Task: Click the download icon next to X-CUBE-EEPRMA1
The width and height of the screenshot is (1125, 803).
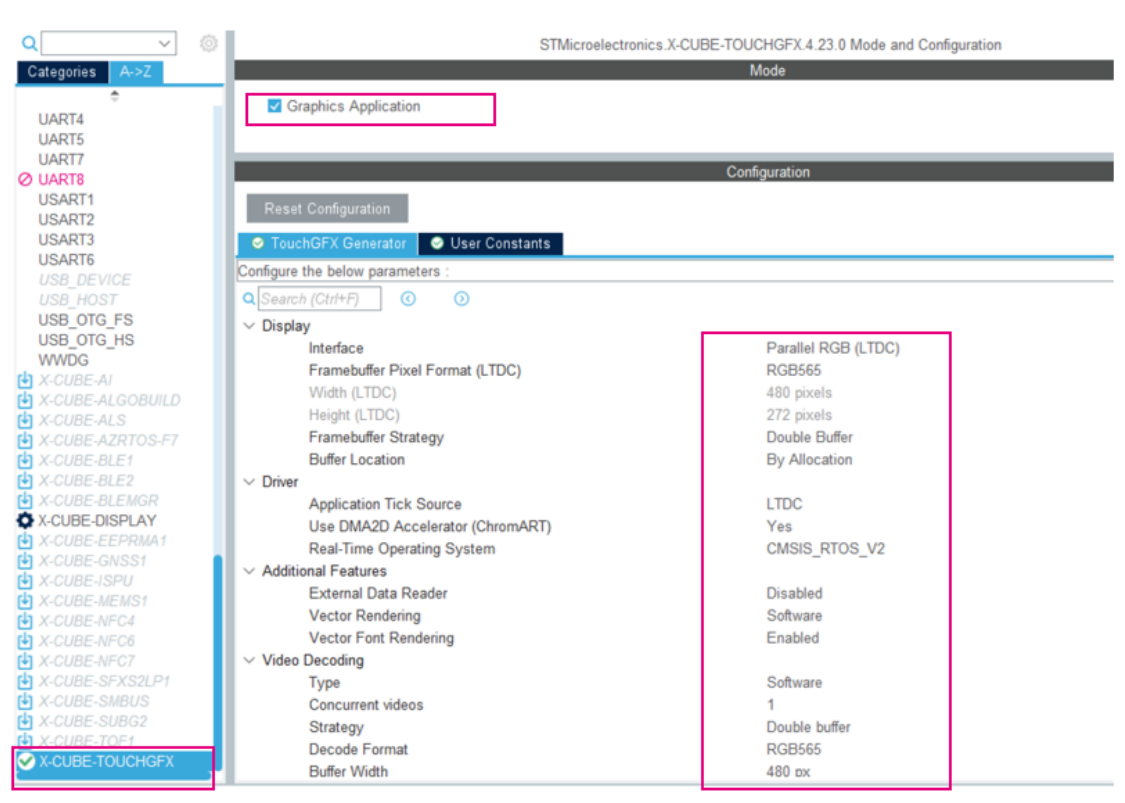Action: tap(25, 541)
